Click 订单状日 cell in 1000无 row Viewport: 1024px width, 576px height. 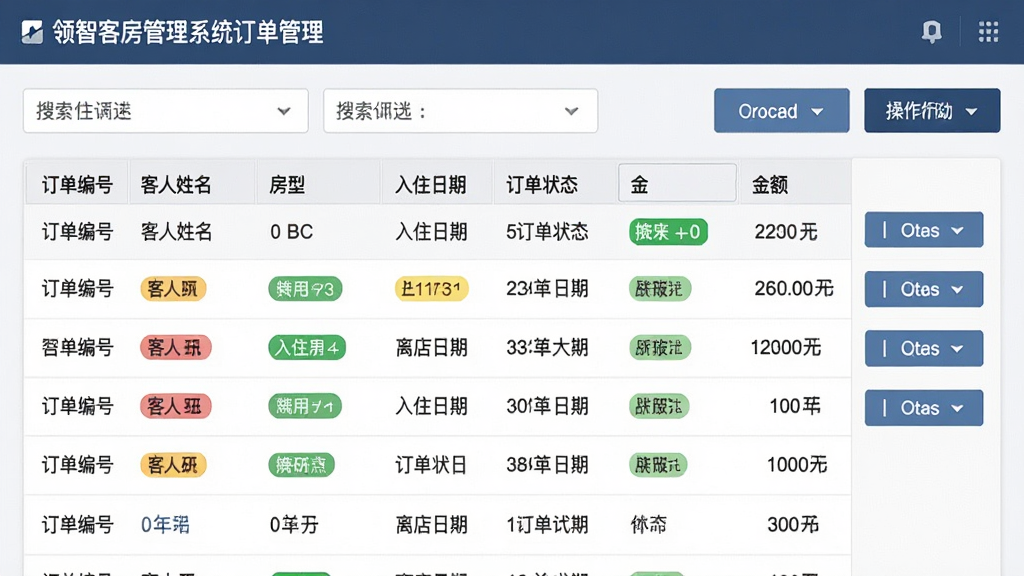(431, 465)
